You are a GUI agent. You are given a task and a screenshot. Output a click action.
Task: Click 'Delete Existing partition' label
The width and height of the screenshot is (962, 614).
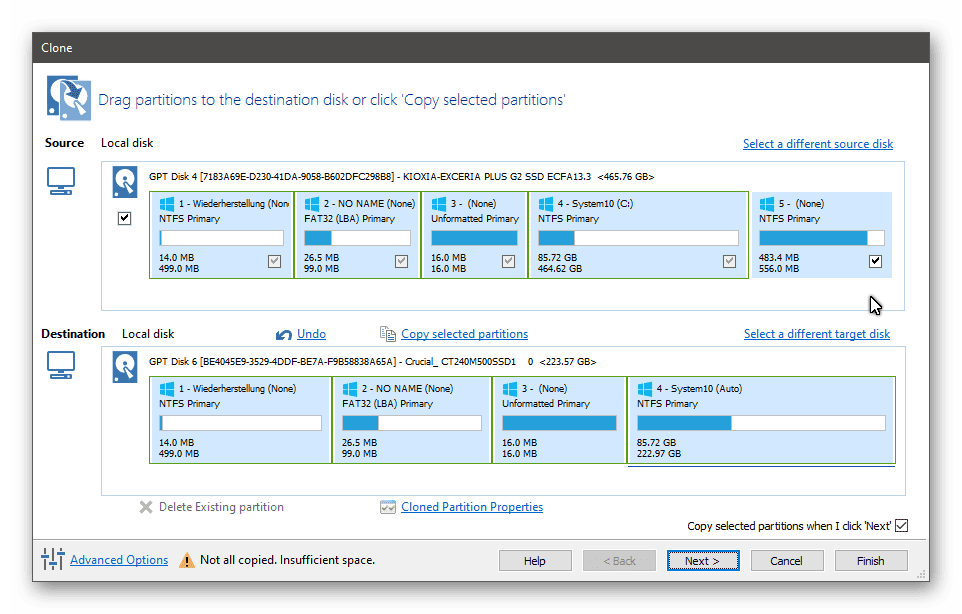221,507
